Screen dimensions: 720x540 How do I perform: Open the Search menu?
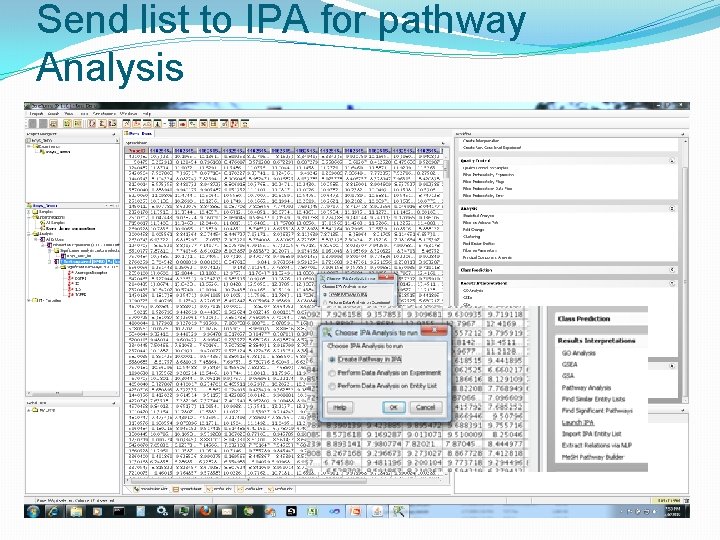tap(53, 113)
